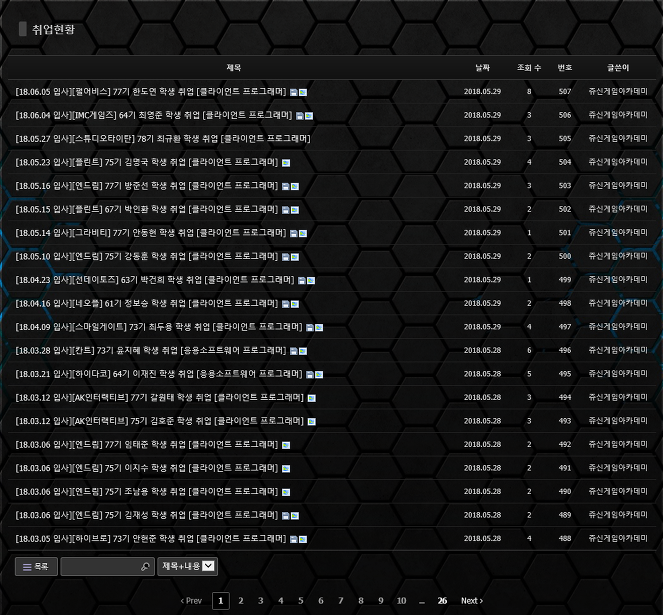Go to page 3 of the board
This screenshot has width=663, height=615.
click(260, 601)
